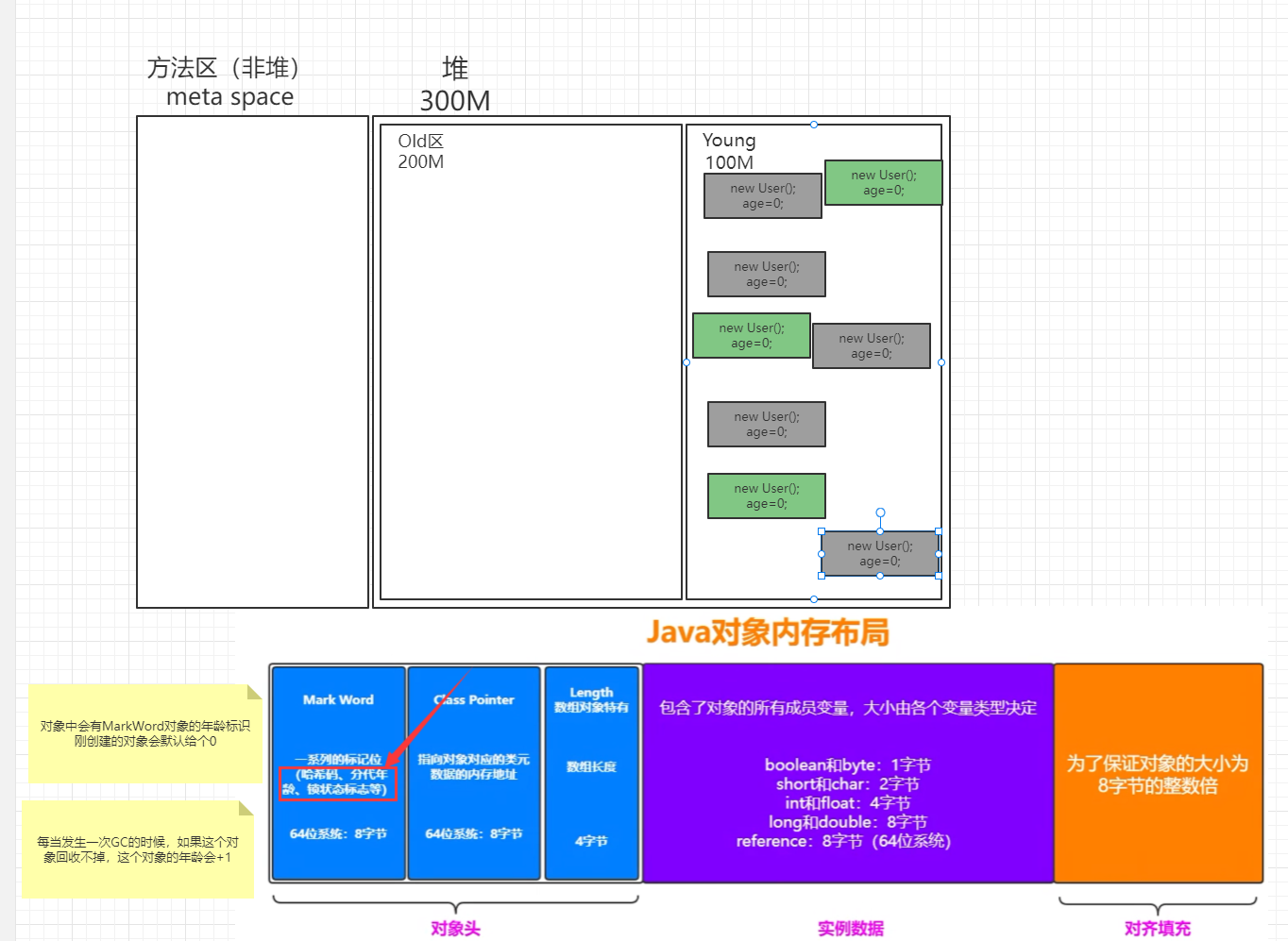Click the "300M" heap size text

click(x=455, y=100)
